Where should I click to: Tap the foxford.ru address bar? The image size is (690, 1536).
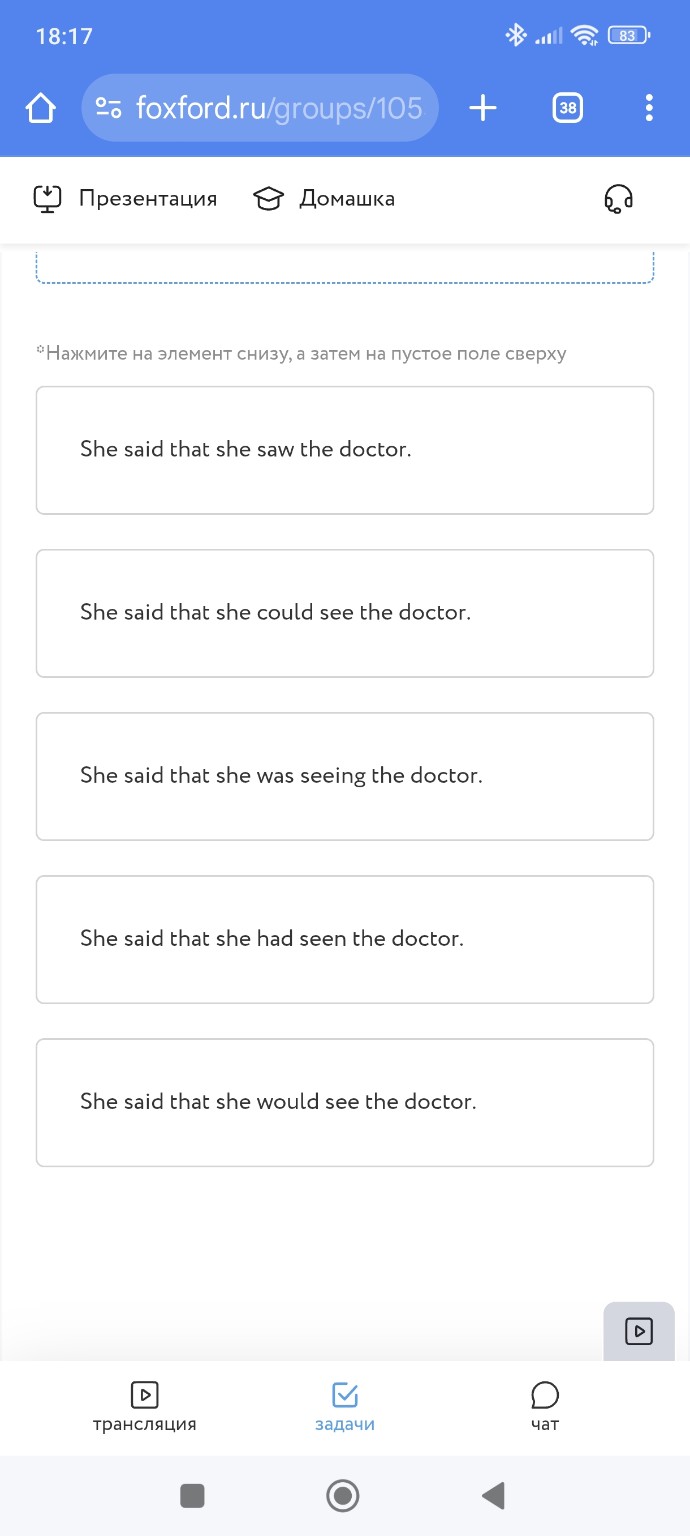(280, 108)
